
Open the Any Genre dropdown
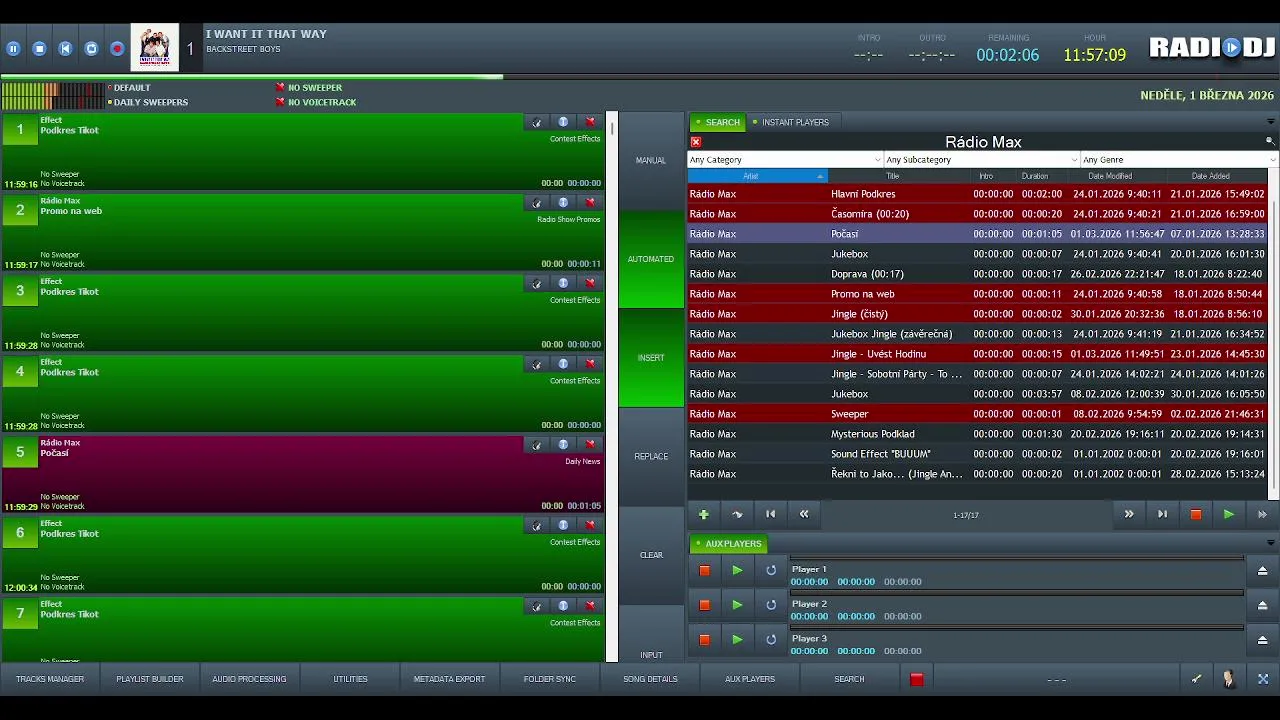[1179, 160]
